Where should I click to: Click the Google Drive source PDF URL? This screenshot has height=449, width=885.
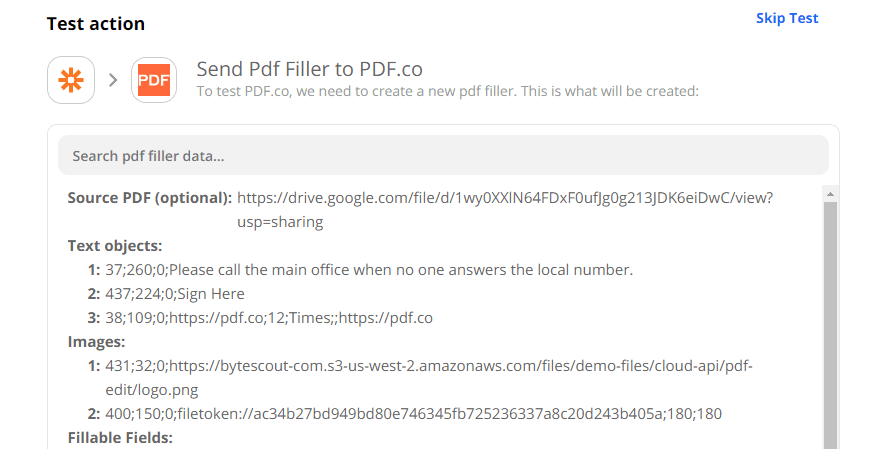tap(504, 198)
